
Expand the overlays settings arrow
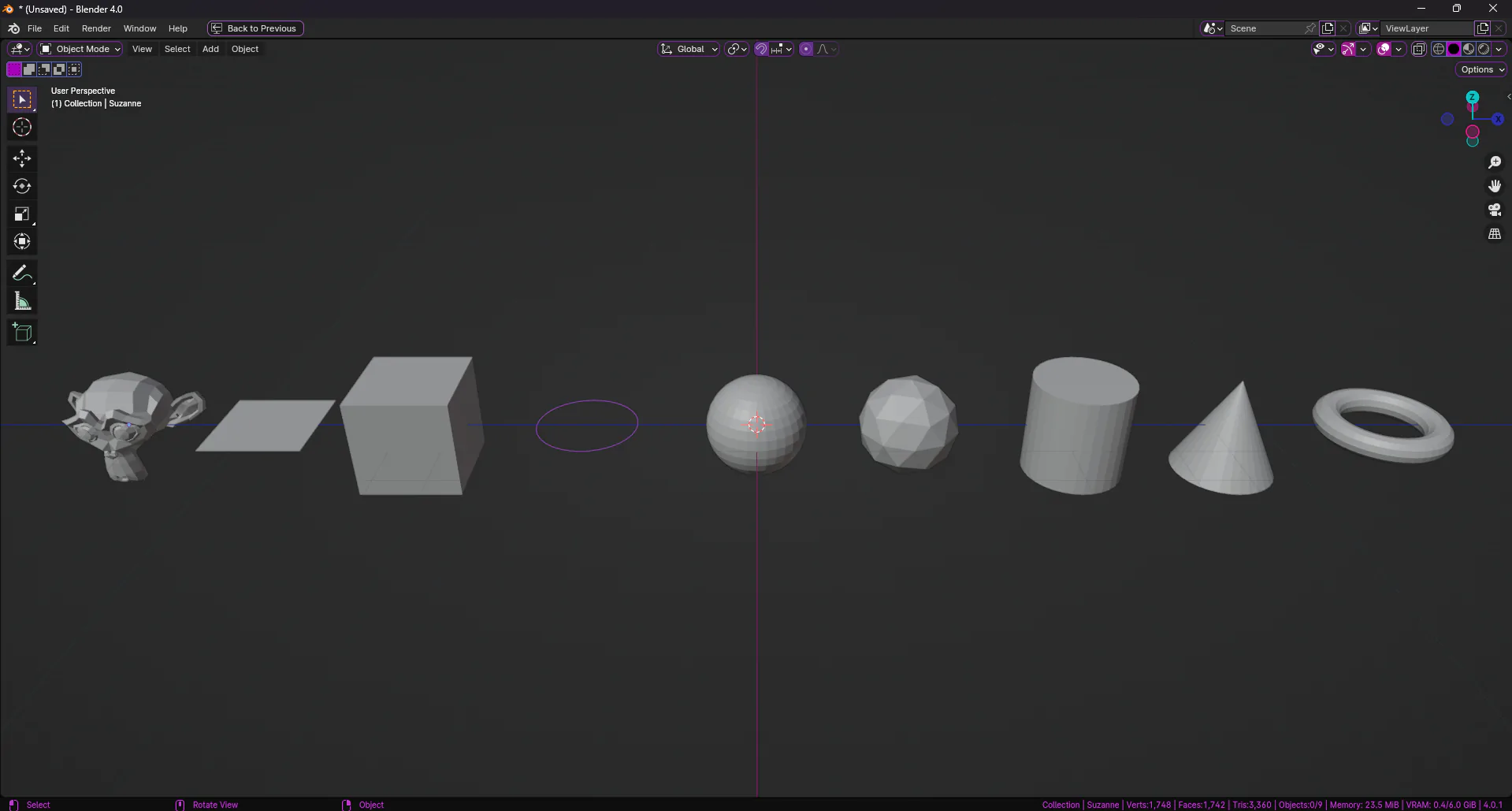point(1399,49)
